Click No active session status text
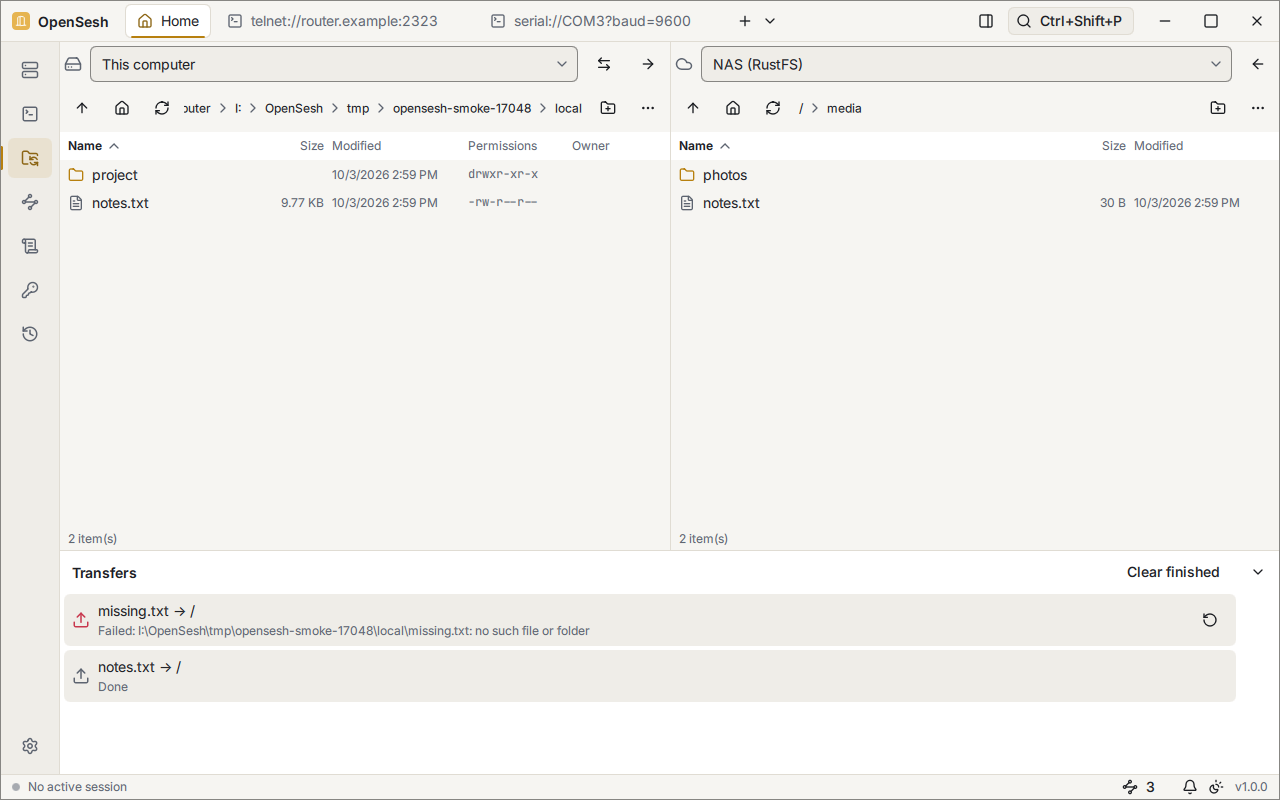 pyautogui.click(x=77, y=787)
